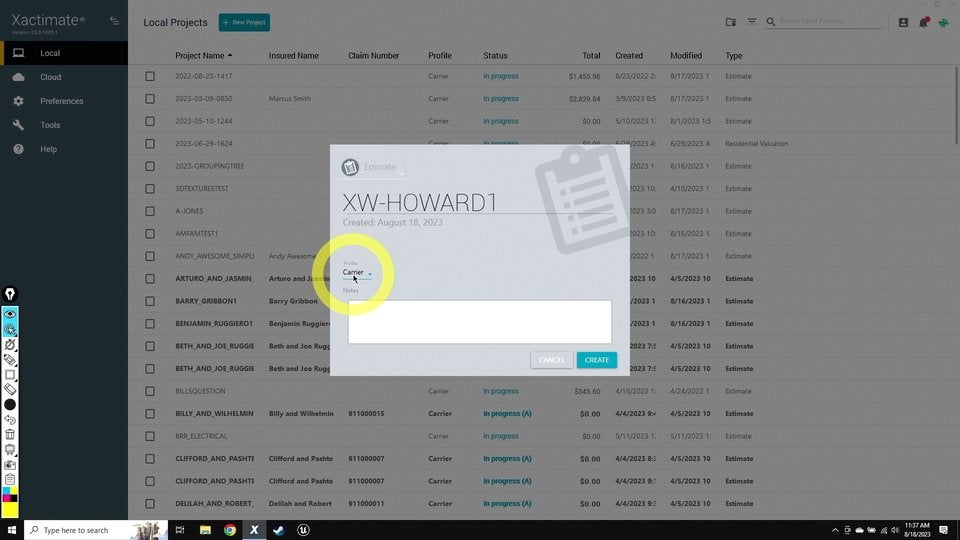
Task: Click the Notes text field
Action: click(479, 322)
